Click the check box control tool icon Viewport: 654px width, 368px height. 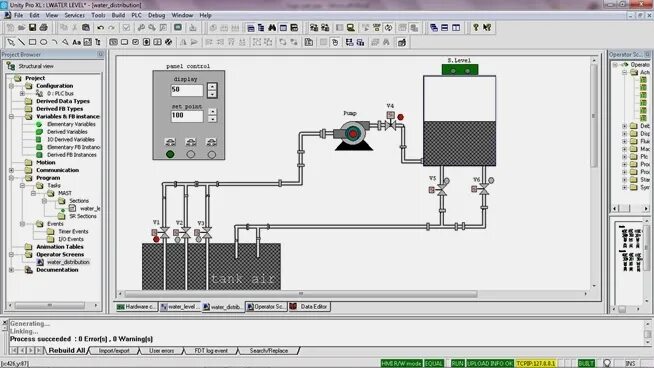136,42
